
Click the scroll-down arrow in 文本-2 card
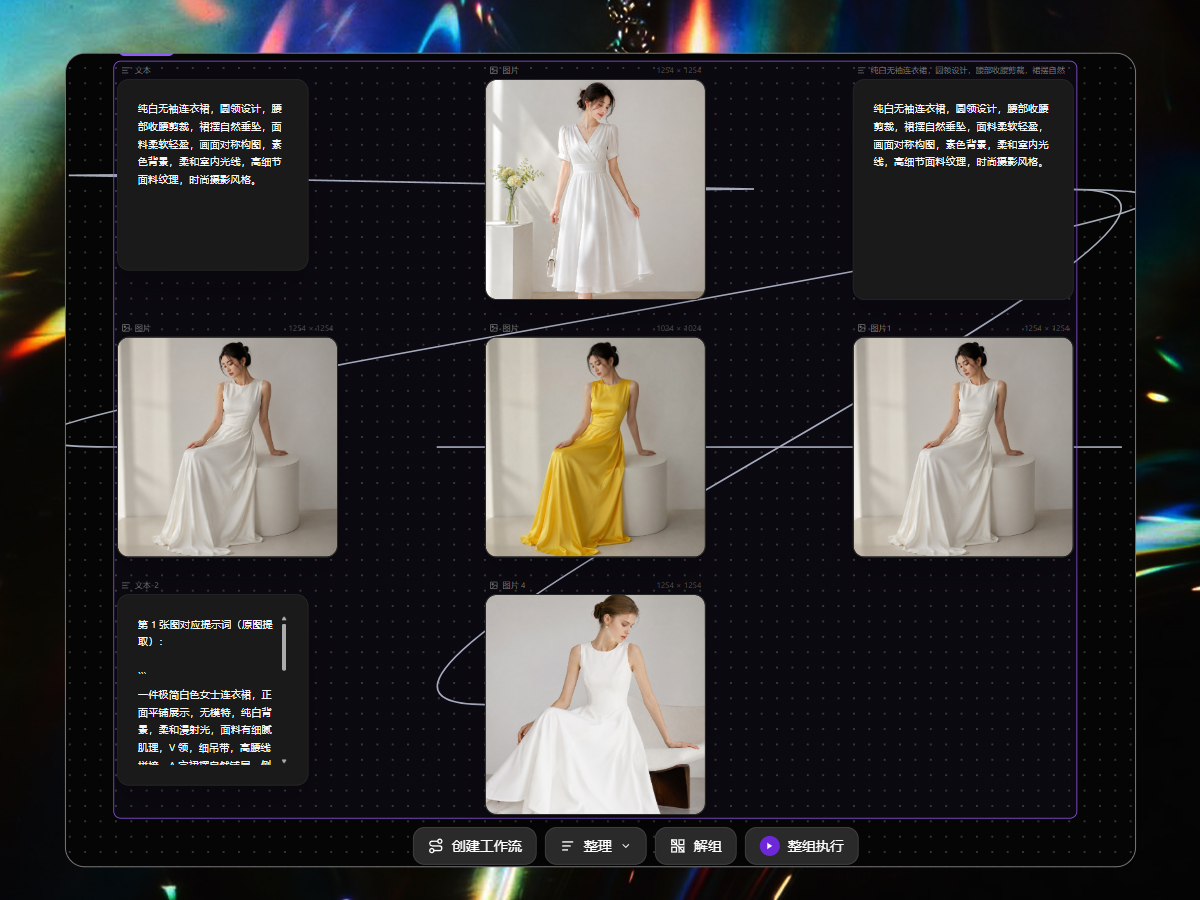(284, 761)
